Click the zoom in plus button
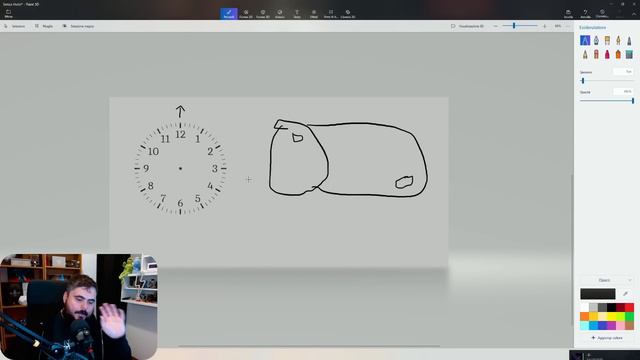This screenshot has height=360, width=640. pos(544,26)
